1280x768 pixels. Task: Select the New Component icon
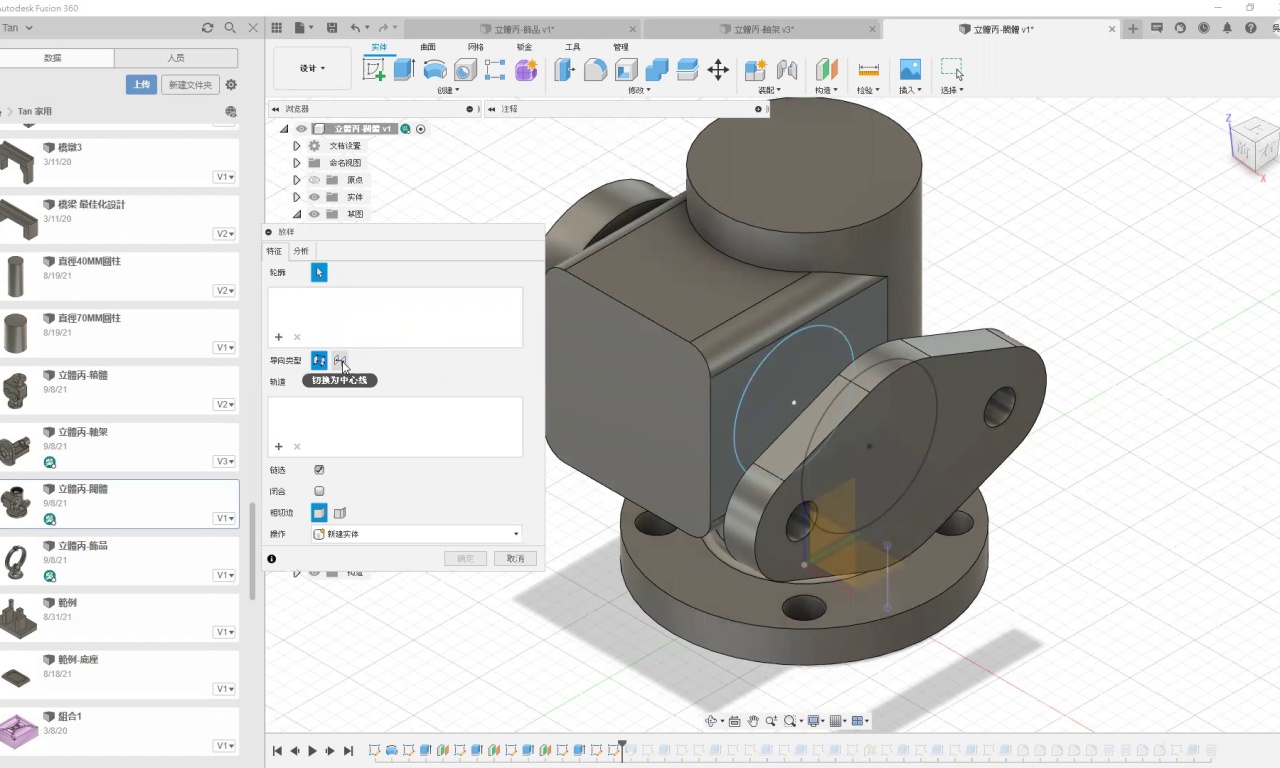pyautogui.click(x=756, y=69)
